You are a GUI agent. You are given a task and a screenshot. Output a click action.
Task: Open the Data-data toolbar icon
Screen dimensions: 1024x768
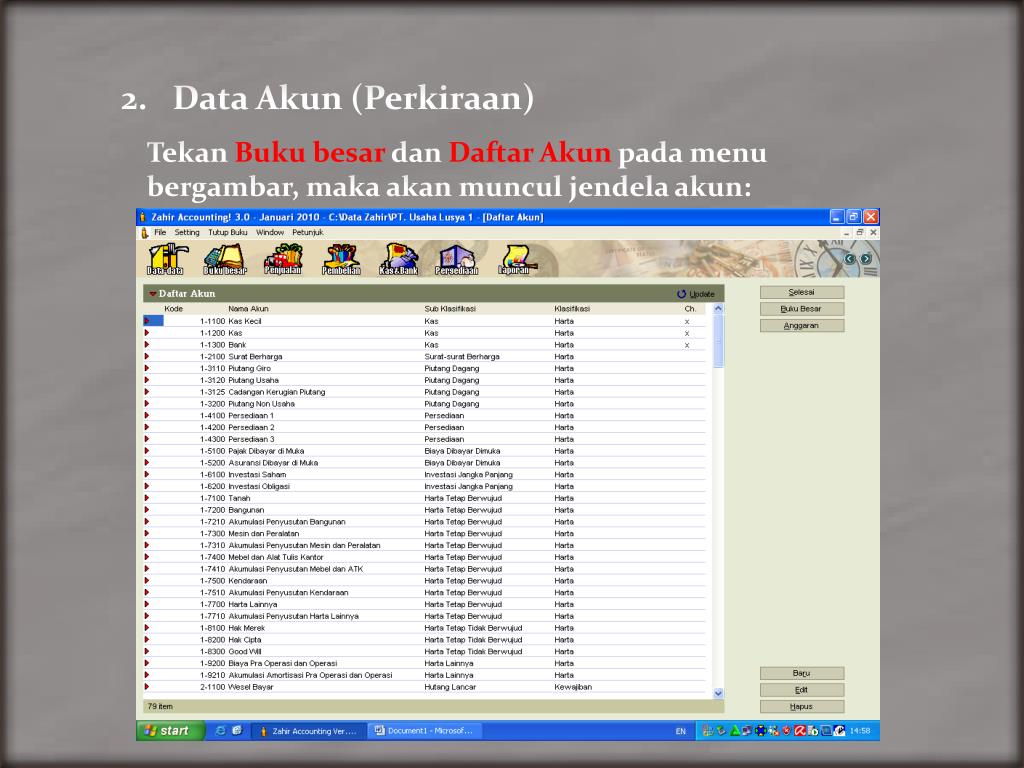[x=165, y=259]
